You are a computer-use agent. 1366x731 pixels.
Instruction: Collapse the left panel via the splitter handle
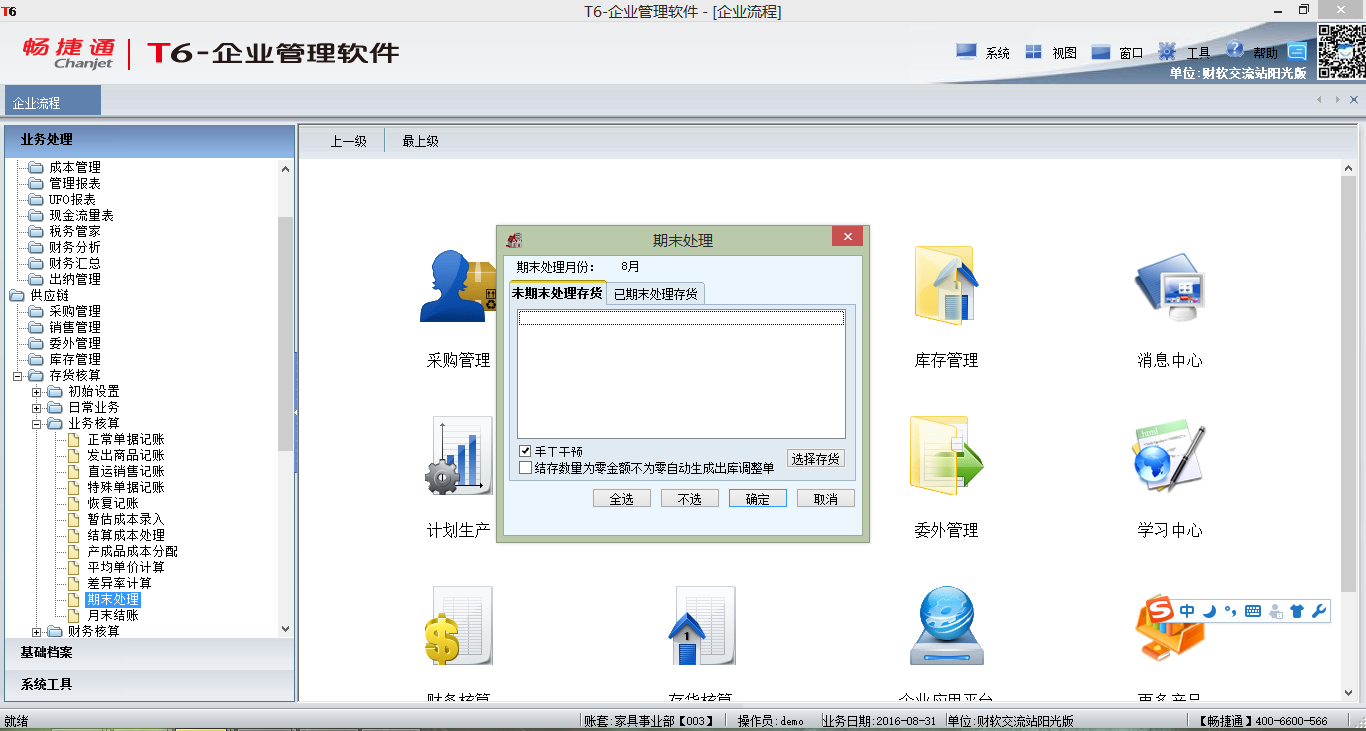(x=296, y=411)
